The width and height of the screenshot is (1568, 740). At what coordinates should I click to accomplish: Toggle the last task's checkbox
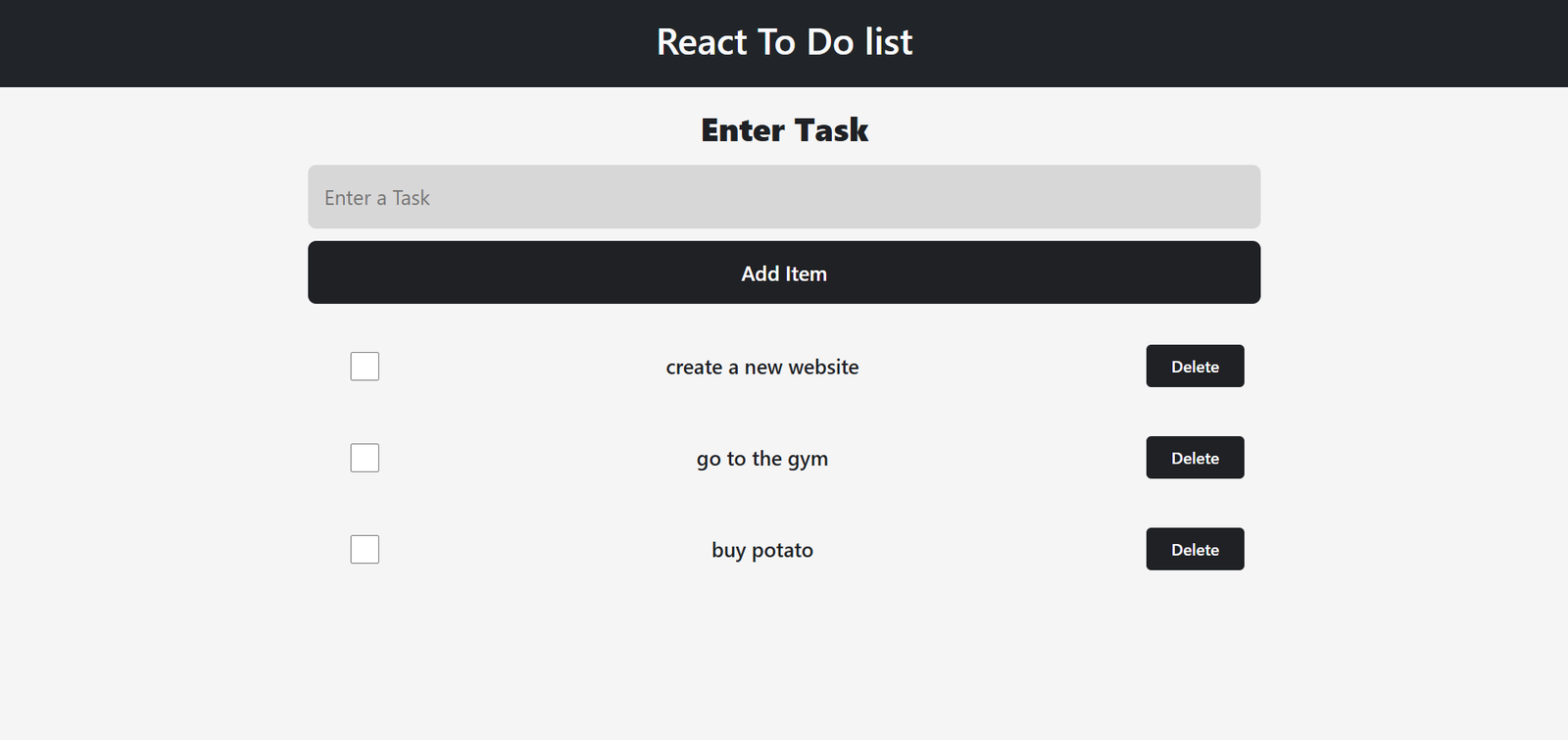pyautogui.click(x=365, y=550)
